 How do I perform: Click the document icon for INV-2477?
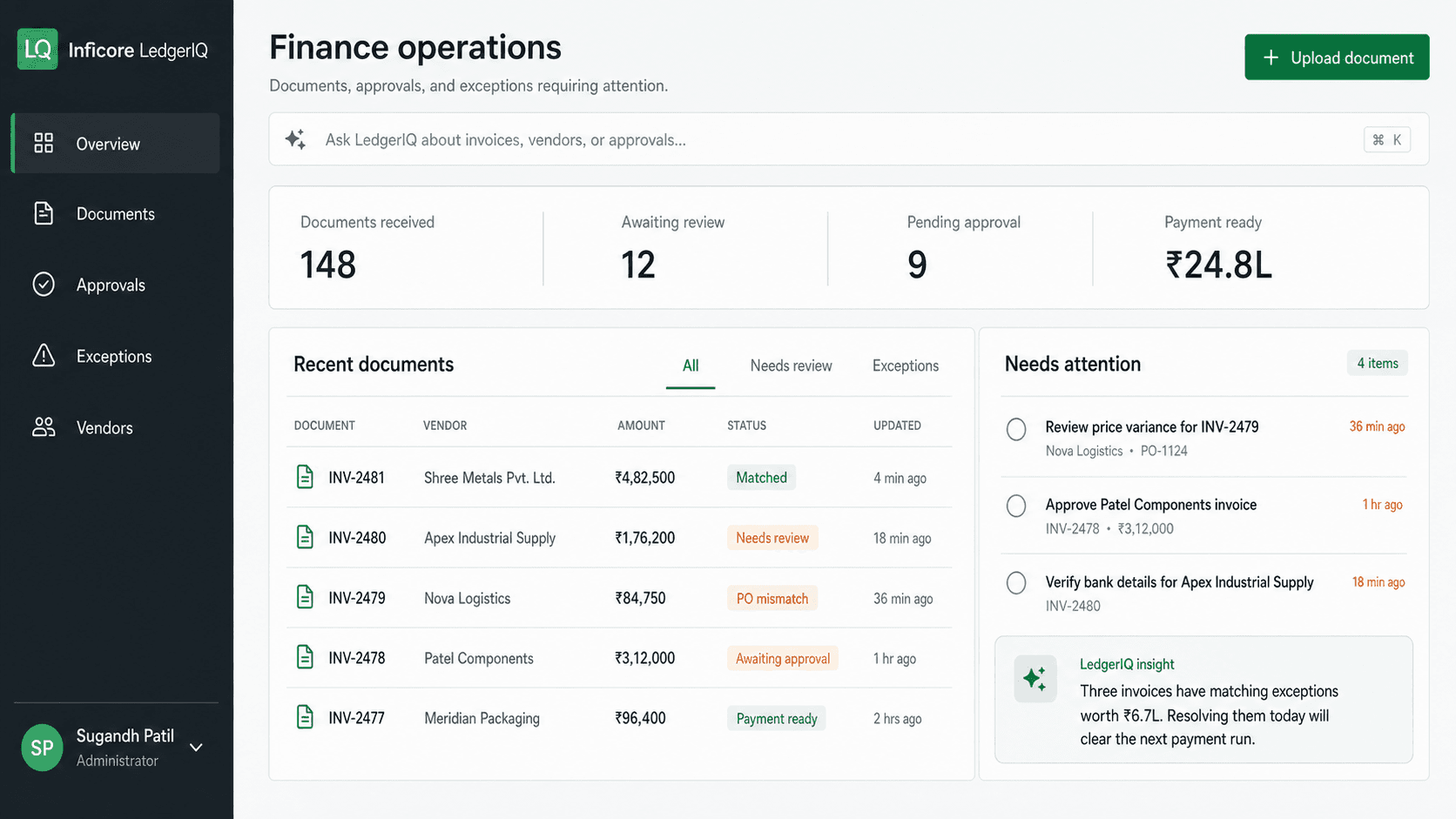tap(305, 717)
